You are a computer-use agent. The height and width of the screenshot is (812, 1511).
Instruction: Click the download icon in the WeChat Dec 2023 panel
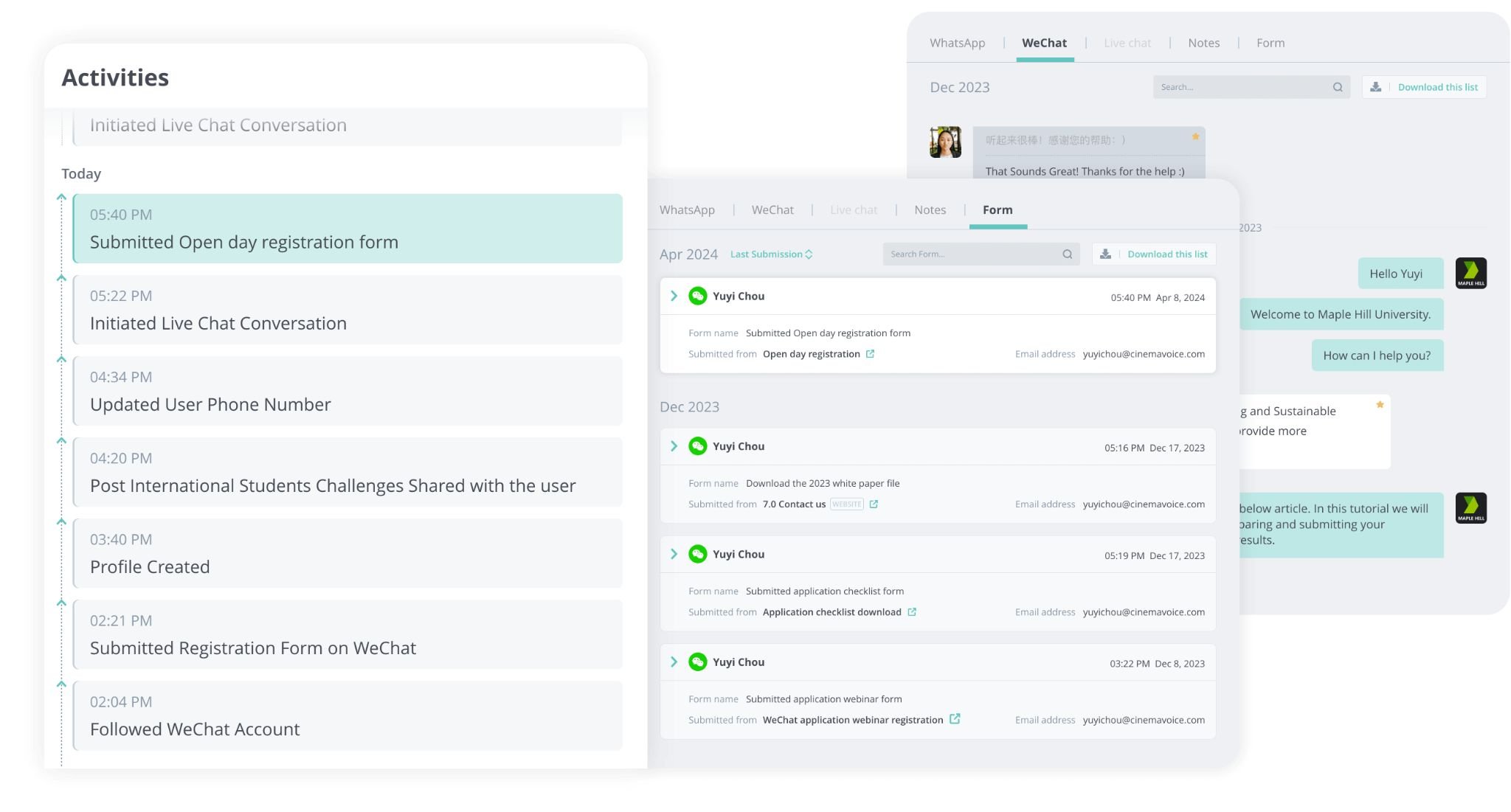pyautogui.click(x=1375, y=86)
